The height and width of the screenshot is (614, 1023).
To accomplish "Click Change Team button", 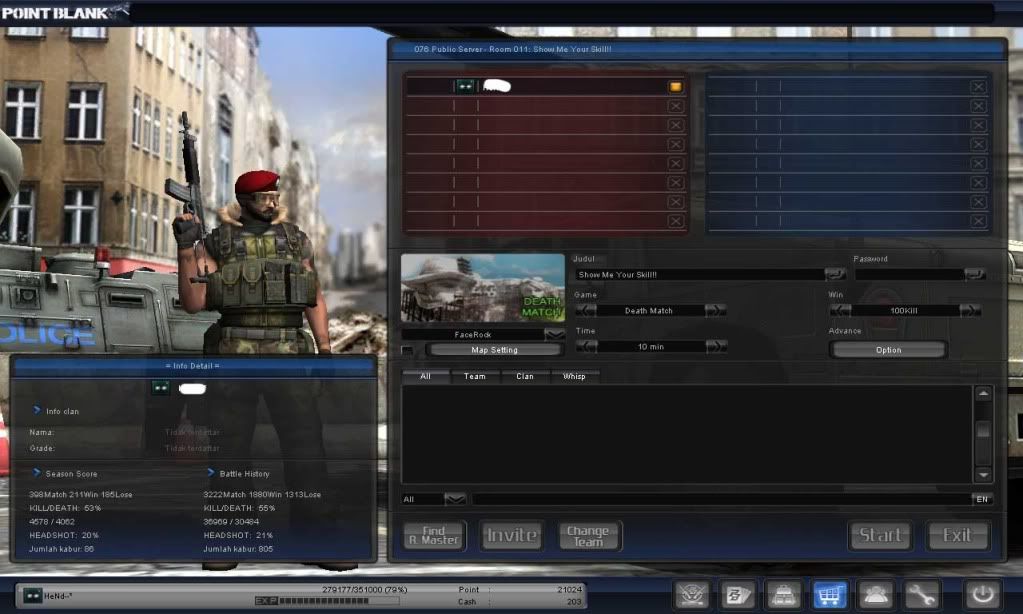I will point(588,535).
